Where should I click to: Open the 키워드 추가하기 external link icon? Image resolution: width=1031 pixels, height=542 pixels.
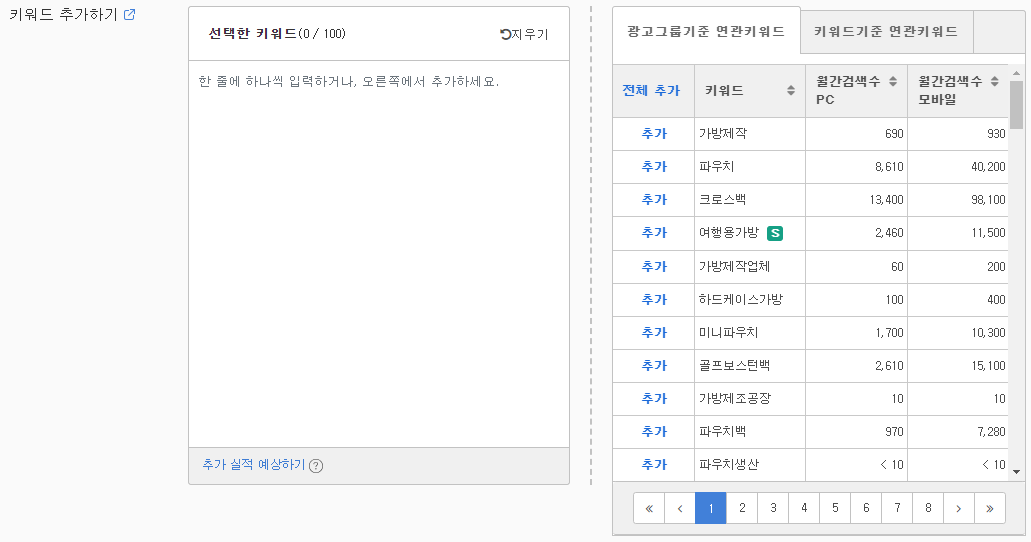point(130,14)
